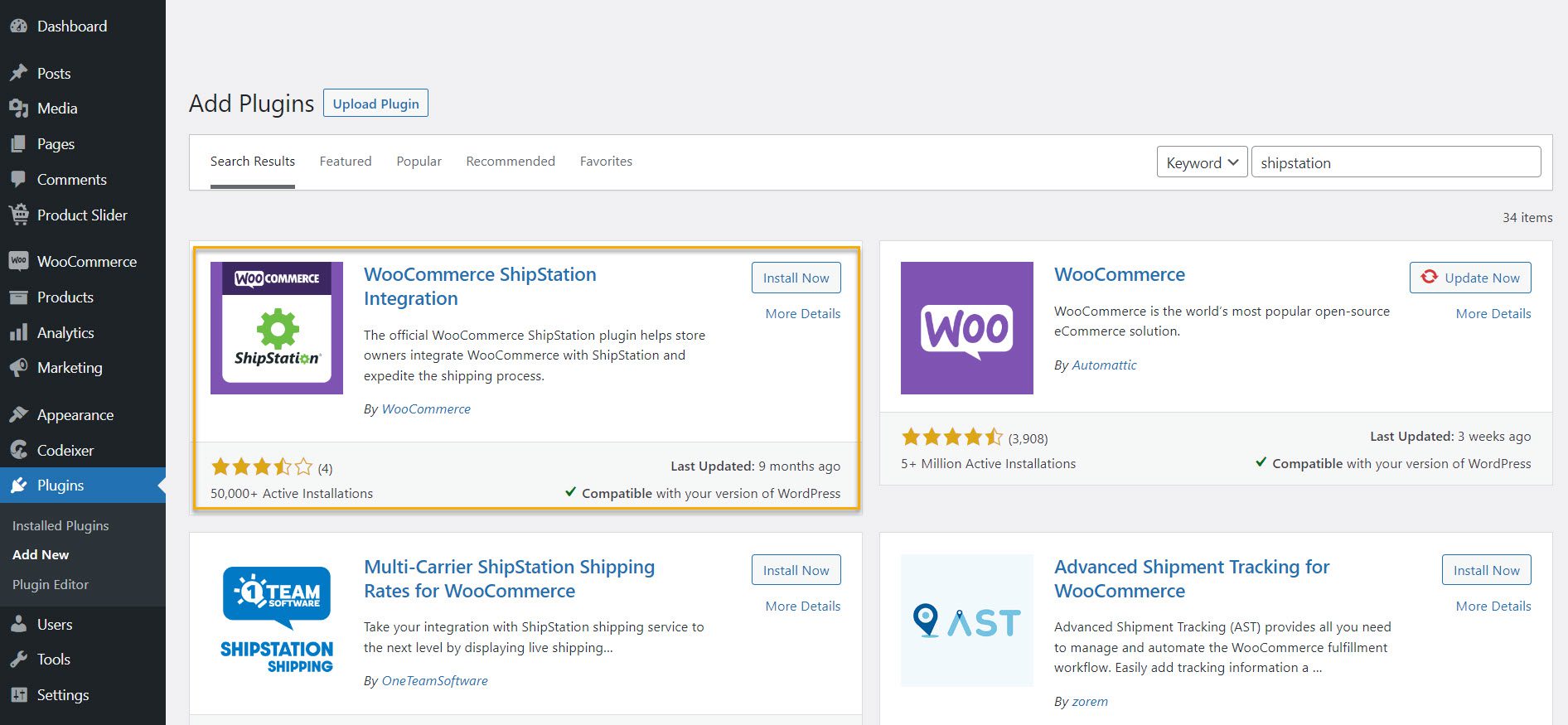Viewport: 1568px width, 725px height.
Task: Switch to the Search Results tab
Action: [x=253, y=162]
